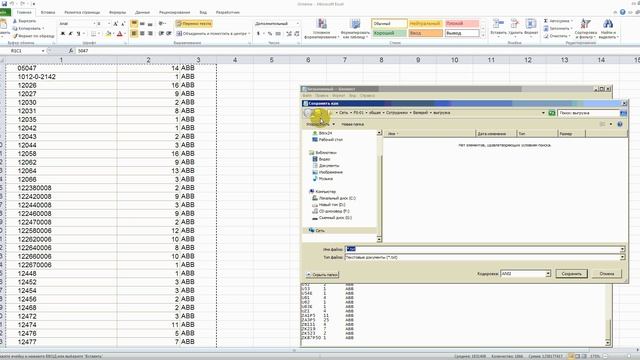
Task: Switch to the Formulas (Формулы) ribbon tab
Action: tap(118, 12)
